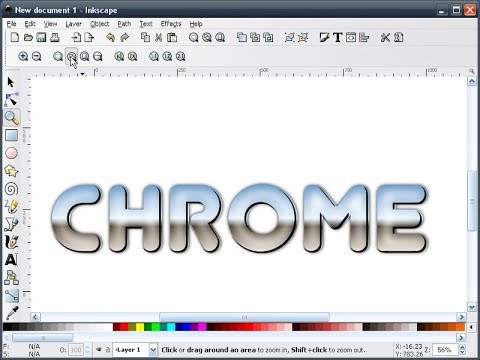The height and width of the screenshot is (360, 480).
Task: Open Align and Distribute icon
Action: 364,37
